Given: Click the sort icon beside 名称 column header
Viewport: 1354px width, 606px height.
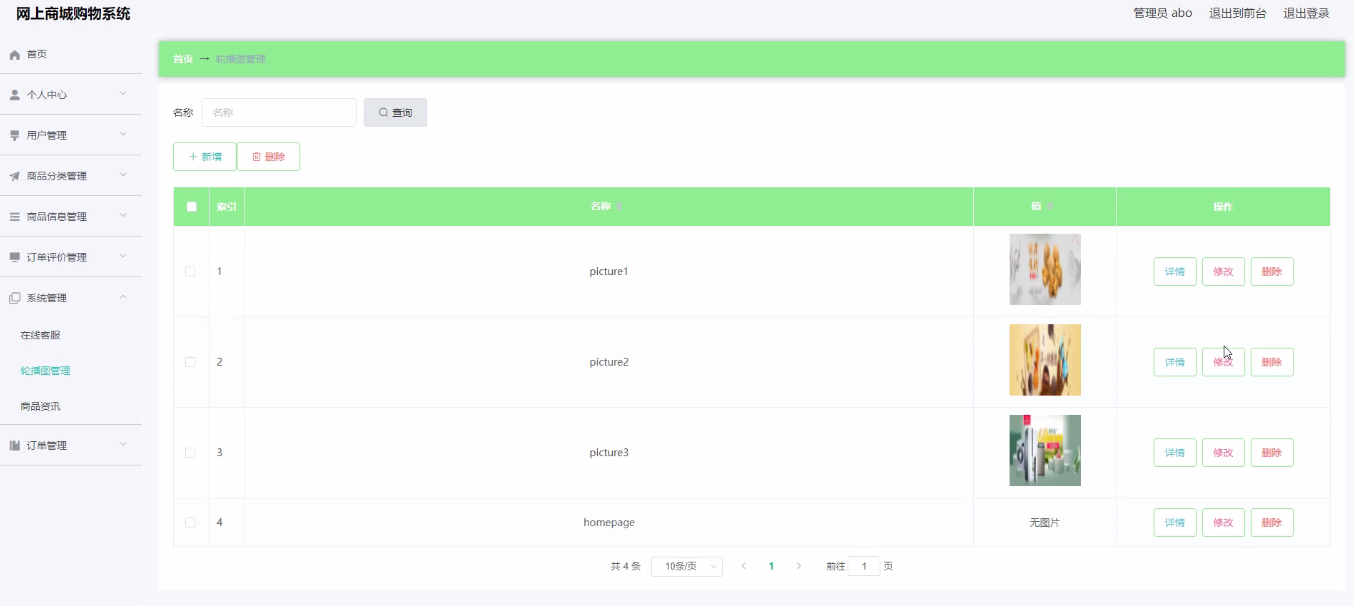Looking at the screenshot, I should click(619, 207).
